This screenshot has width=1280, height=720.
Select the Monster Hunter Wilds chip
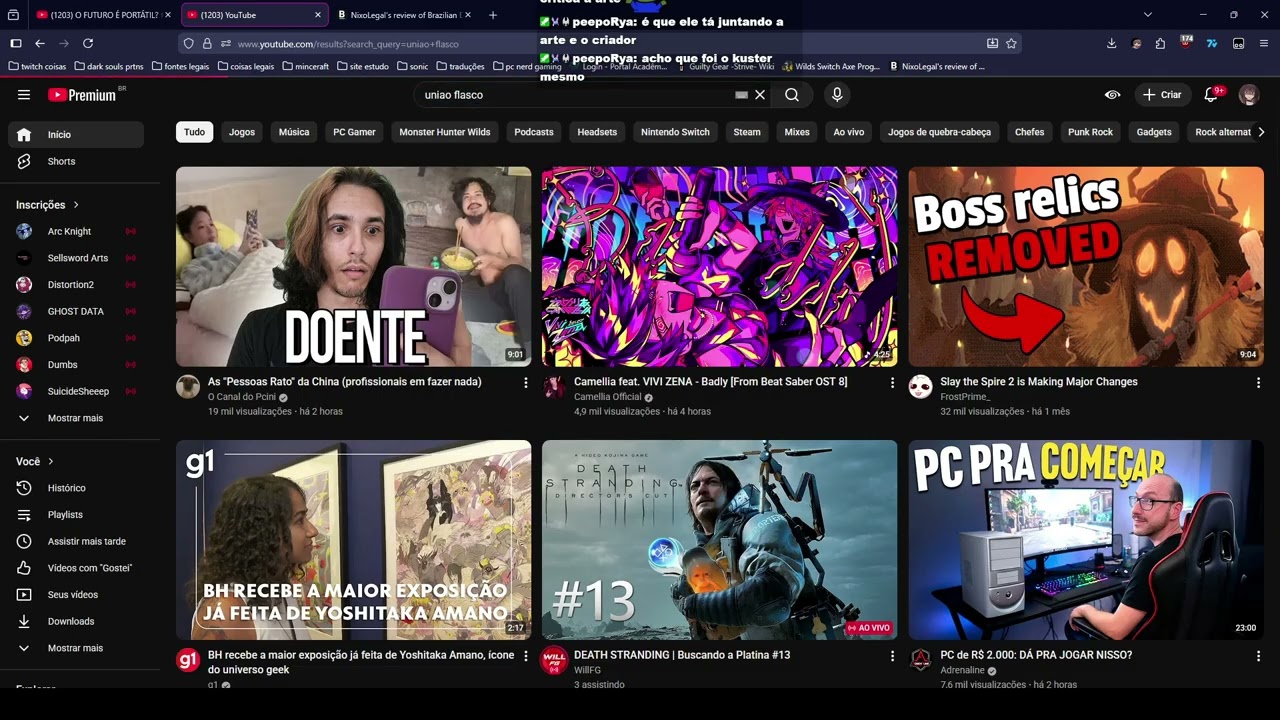click(x=445, y=132)
